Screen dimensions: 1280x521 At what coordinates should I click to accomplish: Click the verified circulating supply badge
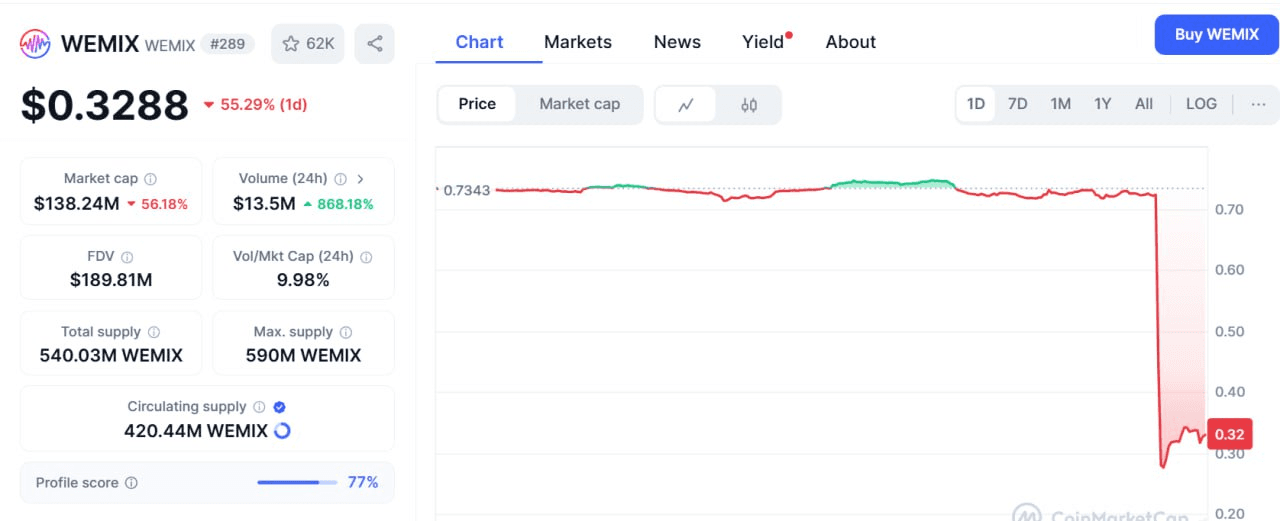click(x=280, y=407)
